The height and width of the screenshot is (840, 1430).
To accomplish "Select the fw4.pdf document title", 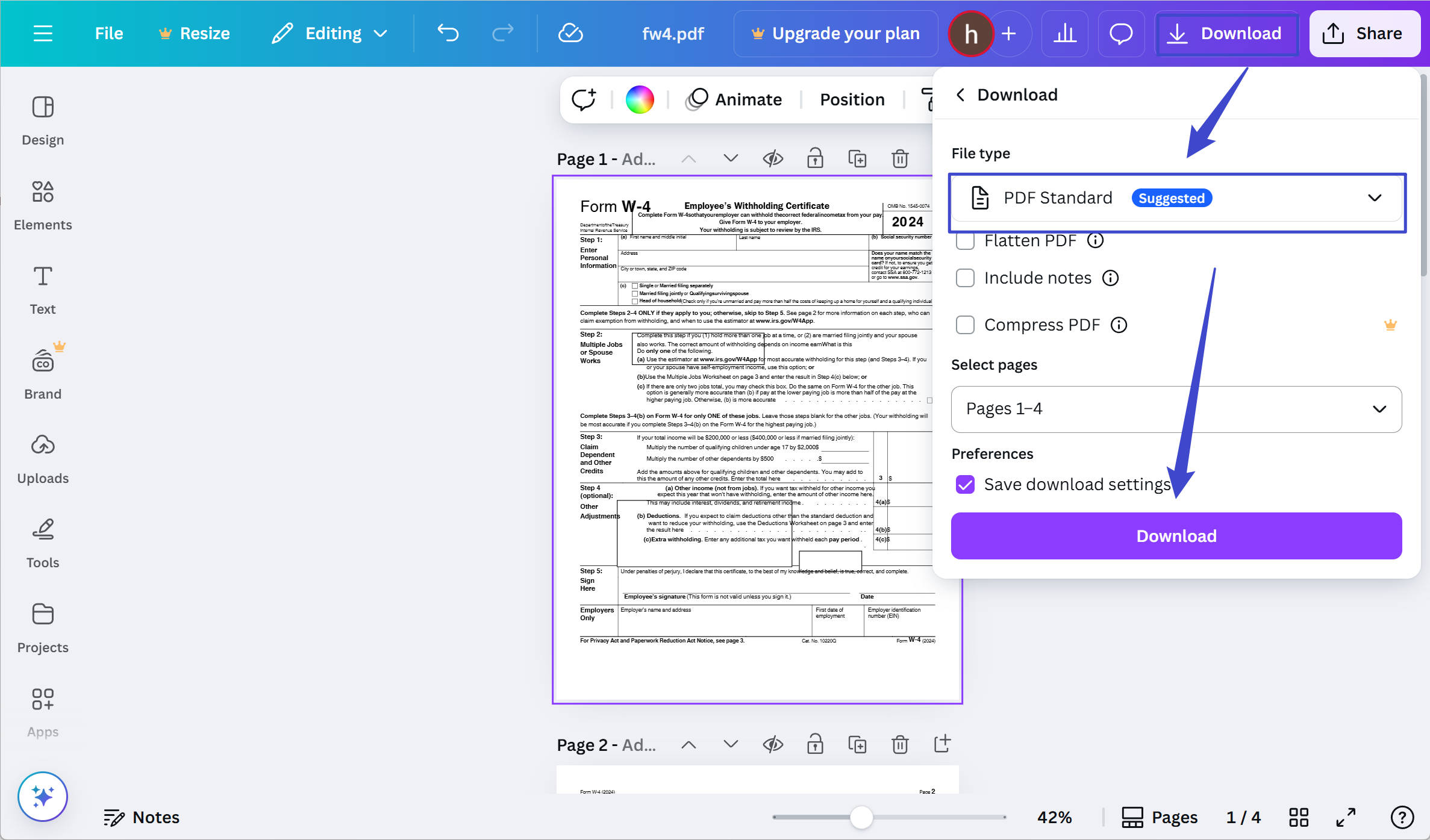I will 673,34.
